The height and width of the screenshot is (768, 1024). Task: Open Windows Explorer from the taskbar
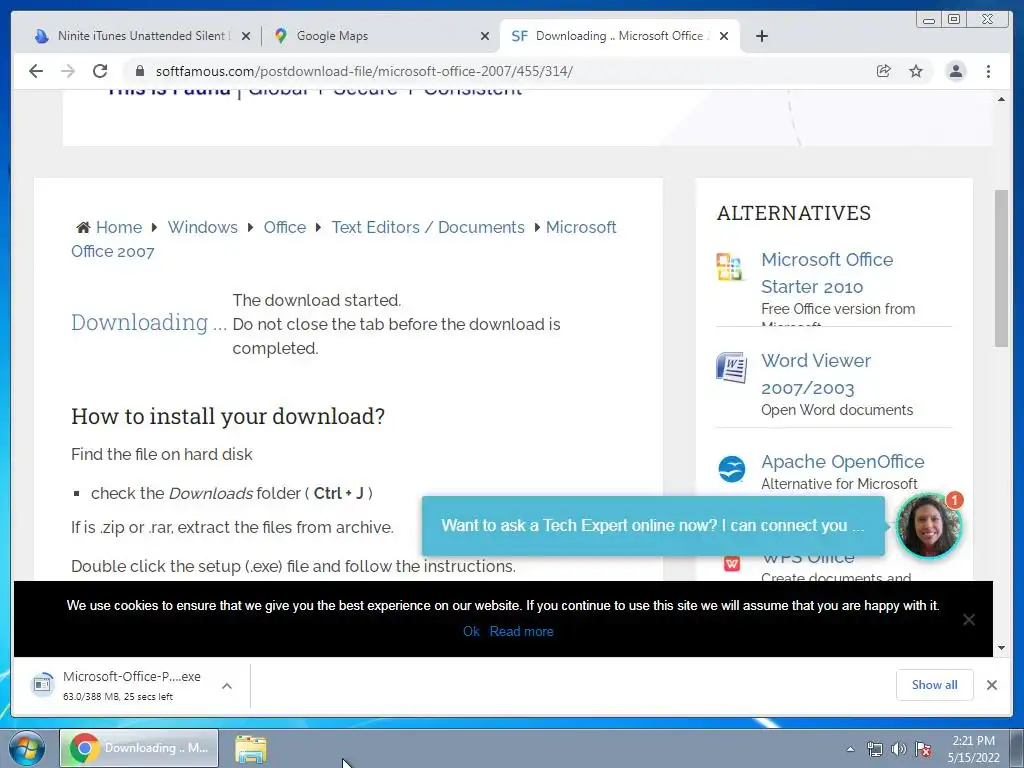[251, 749]
